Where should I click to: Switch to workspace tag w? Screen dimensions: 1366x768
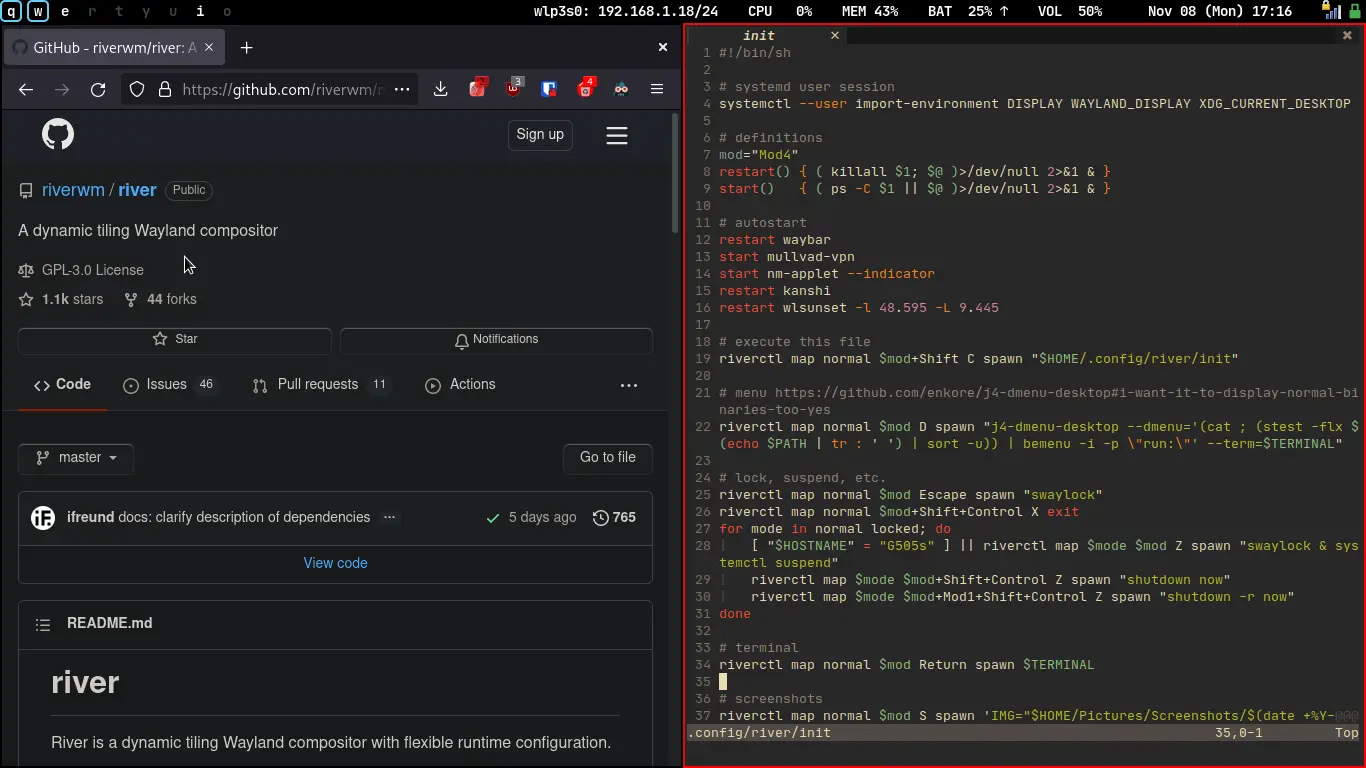pyautogui.click(x=38, y=11)
